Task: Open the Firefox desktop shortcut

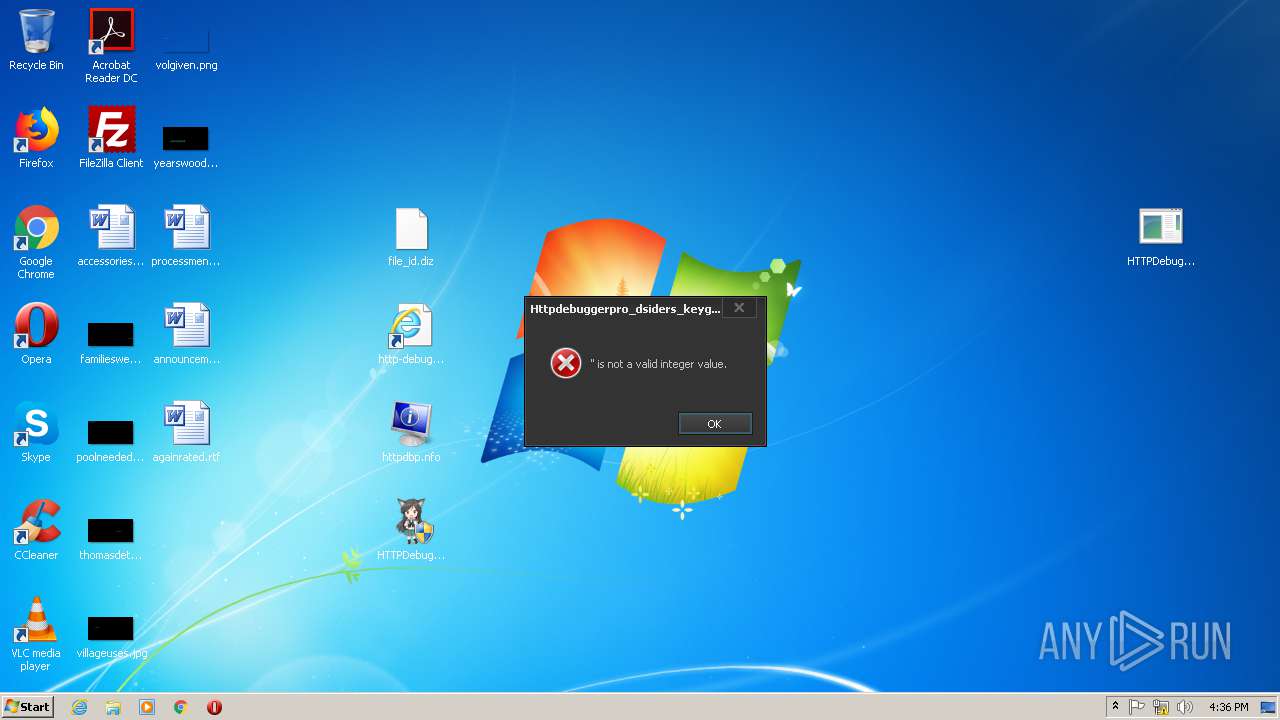Action: [36, 138]
